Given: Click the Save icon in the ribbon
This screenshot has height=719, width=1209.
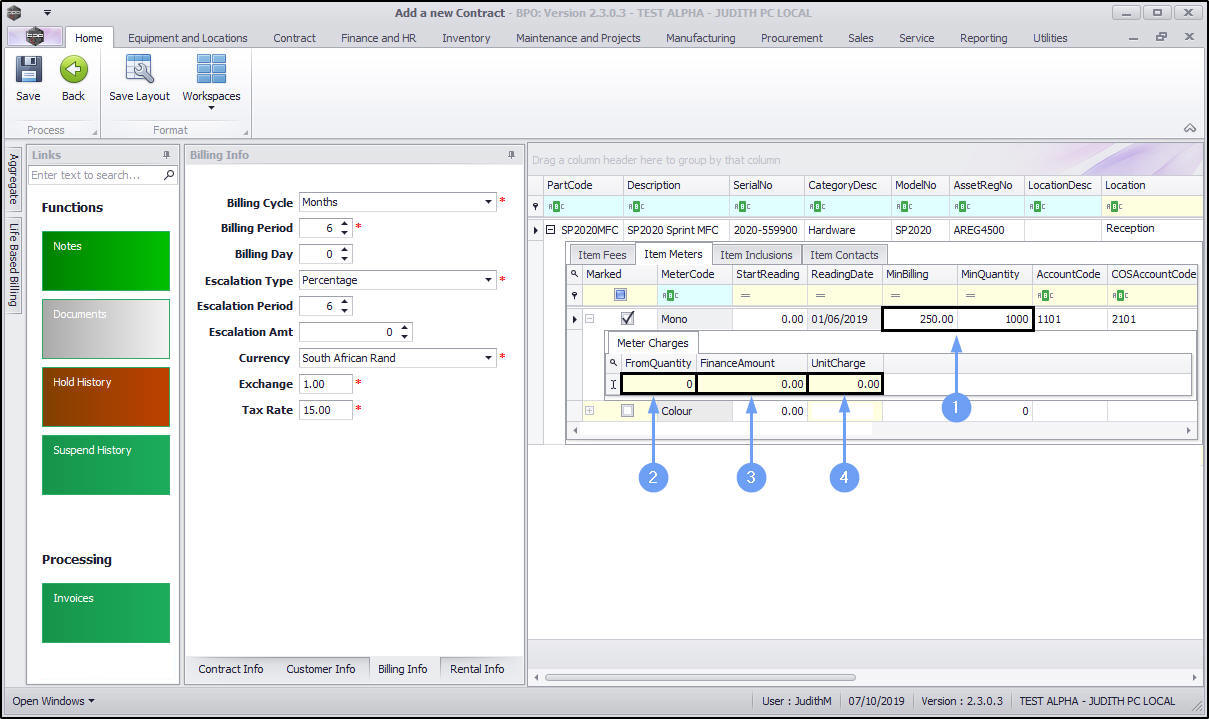Looking at the screenshot, I should tap(28, 70).
